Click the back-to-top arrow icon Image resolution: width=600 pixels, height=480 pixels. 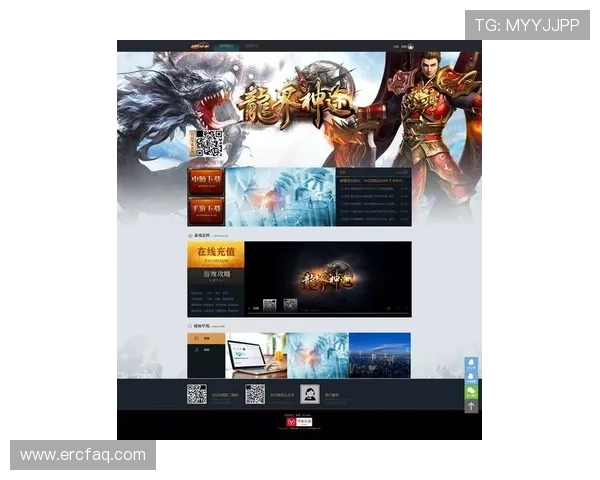pyautogui.click(x=472, y=406)
